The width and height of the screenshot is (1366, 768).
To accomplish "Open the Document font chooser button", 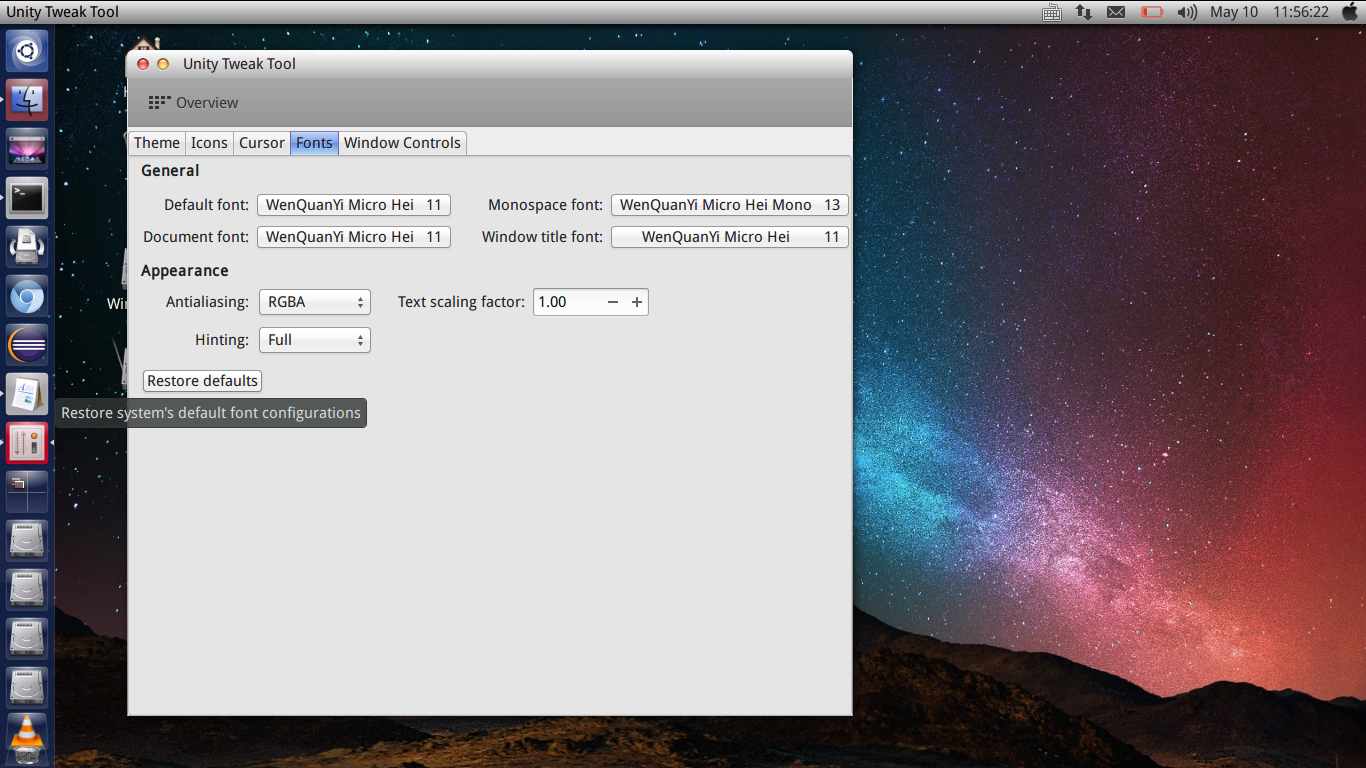I will 354,237.
